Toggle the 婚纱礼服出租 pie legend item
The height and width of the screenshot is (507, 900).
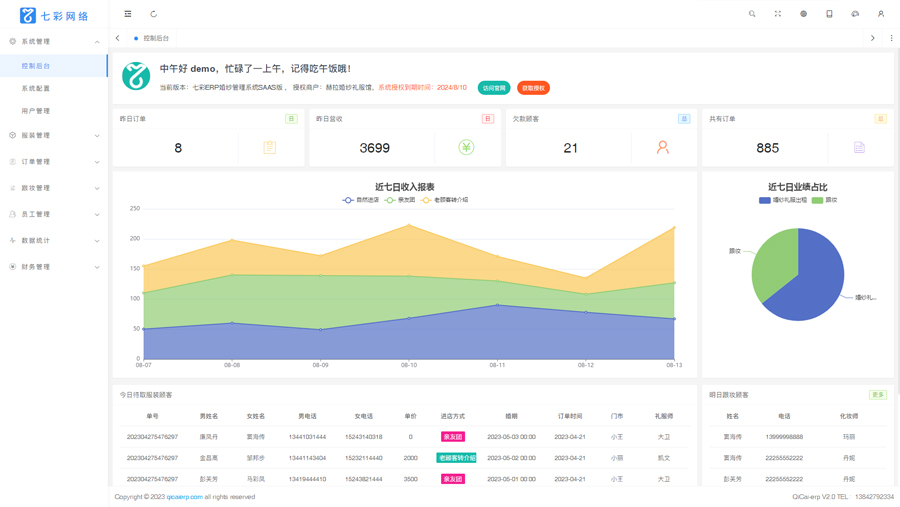(783, 200)
